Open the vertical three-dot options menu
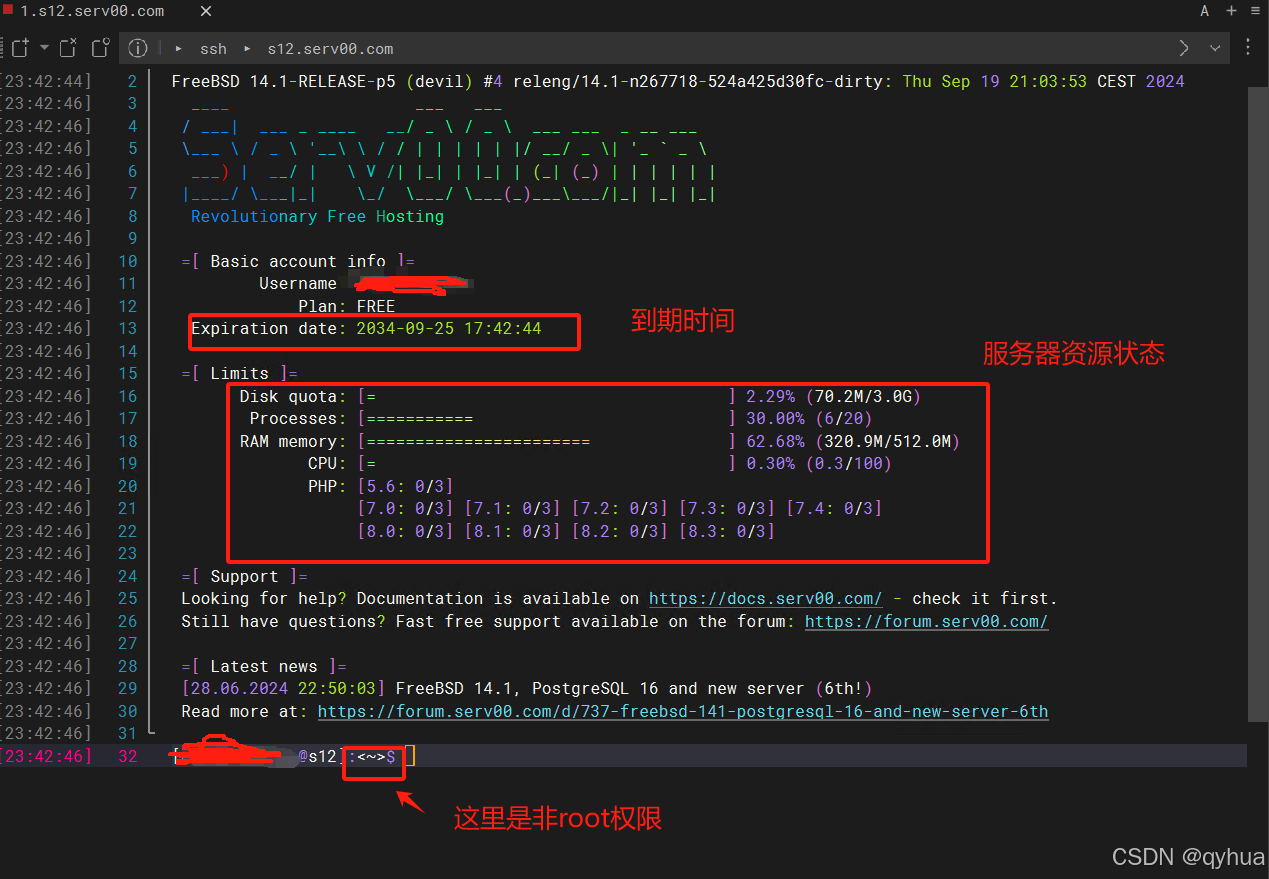The height and width of the screenshot is (879, 1269). point(1248,48)
